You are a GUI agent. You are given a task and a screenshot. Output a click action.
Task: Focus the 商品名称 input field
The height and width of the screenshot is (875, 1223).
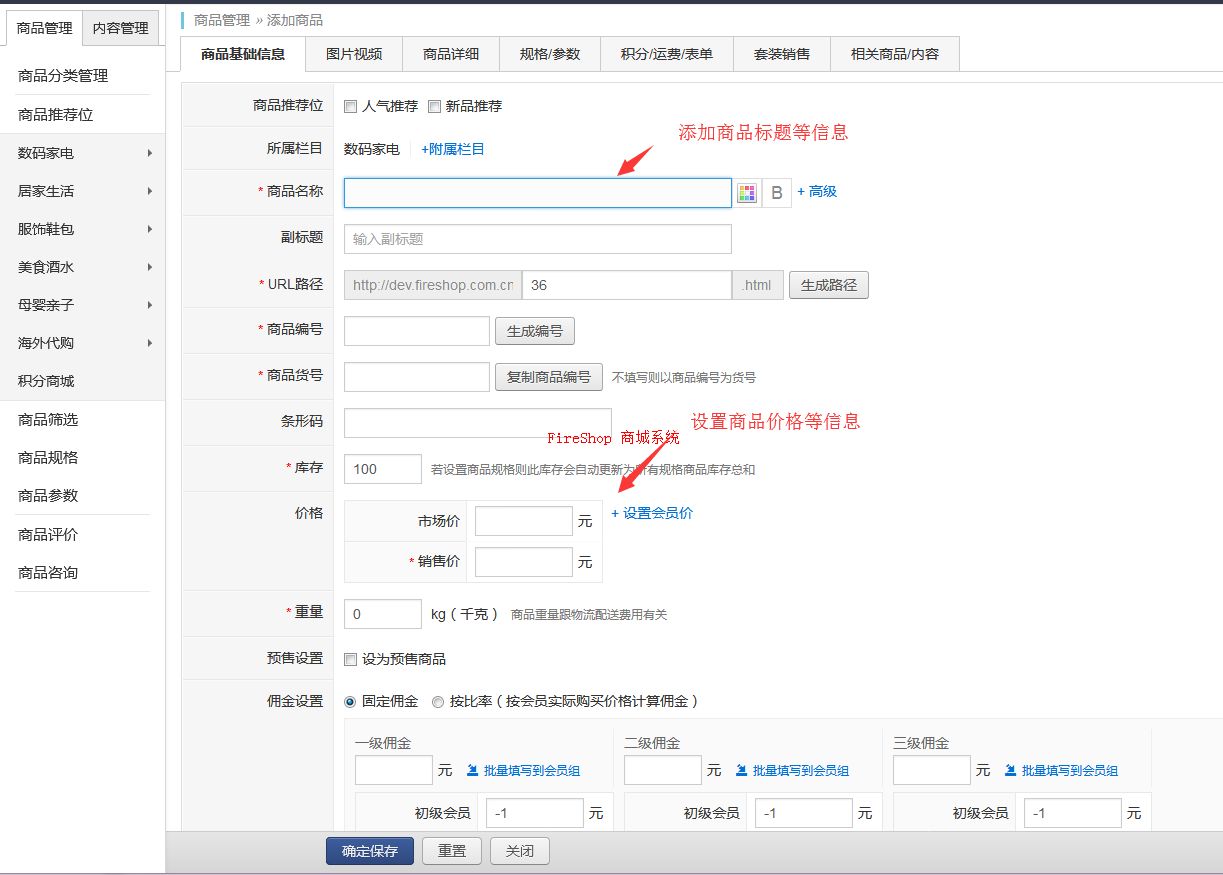click(x=538, y=193)
